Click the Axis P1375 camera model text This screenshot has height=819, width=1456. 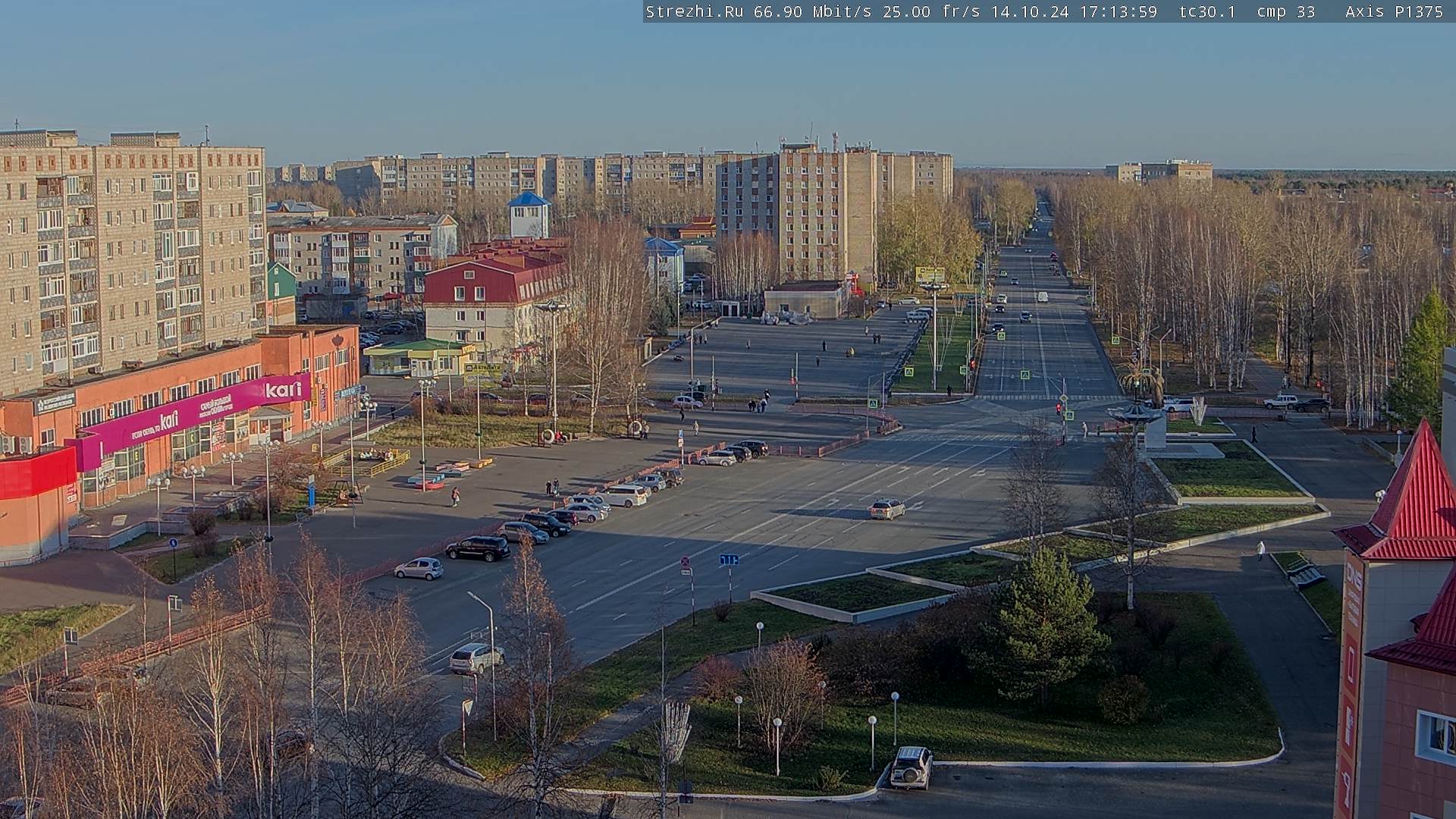click(x=1394, y=11)
